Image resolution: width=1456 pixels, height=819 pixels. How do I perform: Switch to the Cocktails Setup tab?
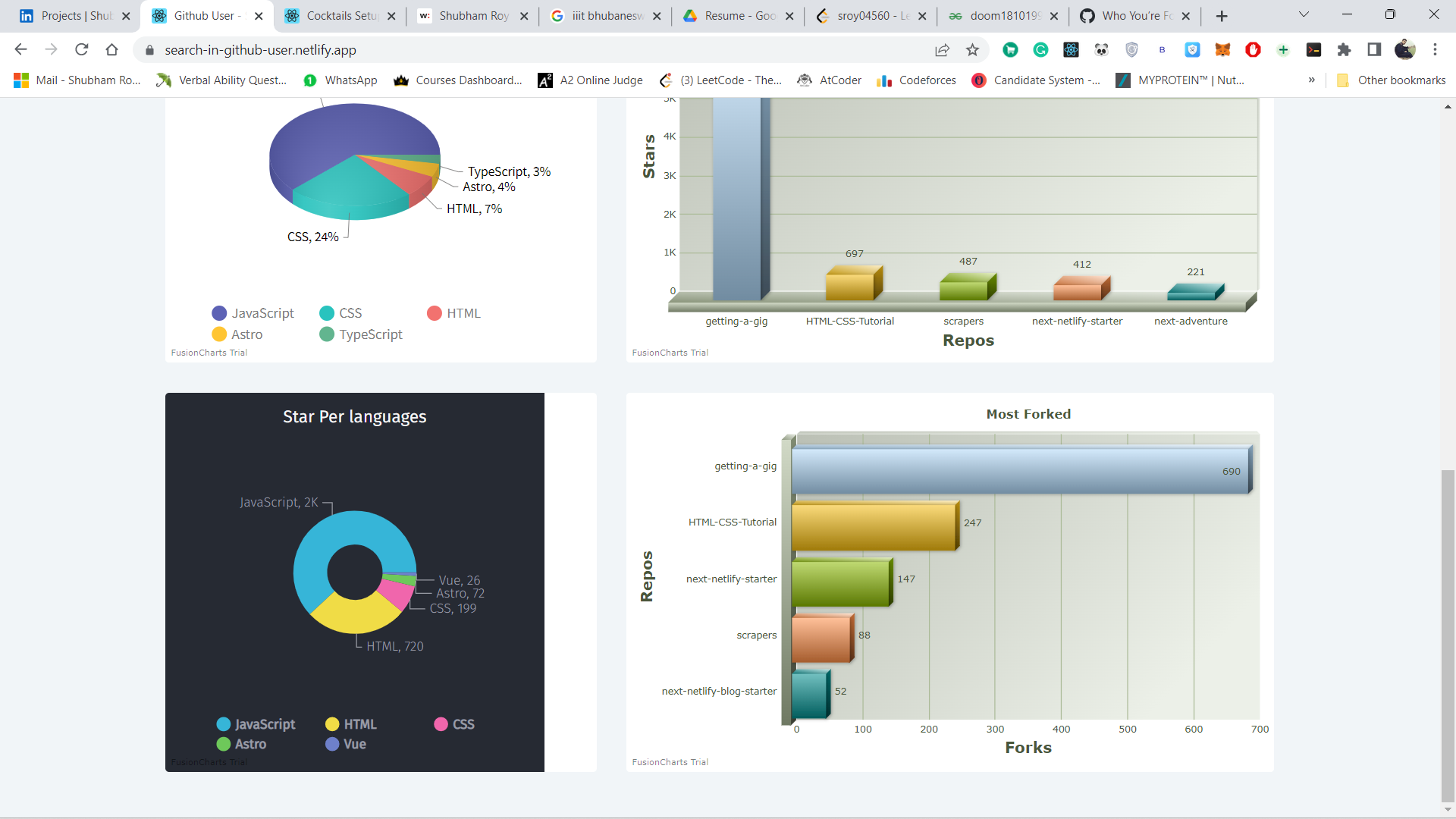coord(341,16)
